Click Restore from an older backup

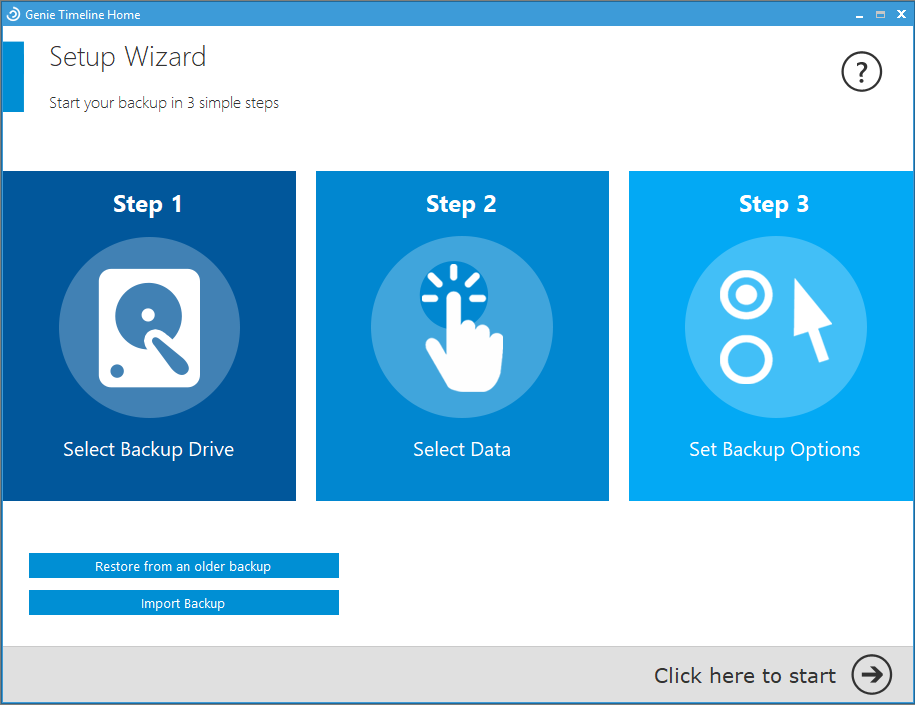[x=183, y=565]
